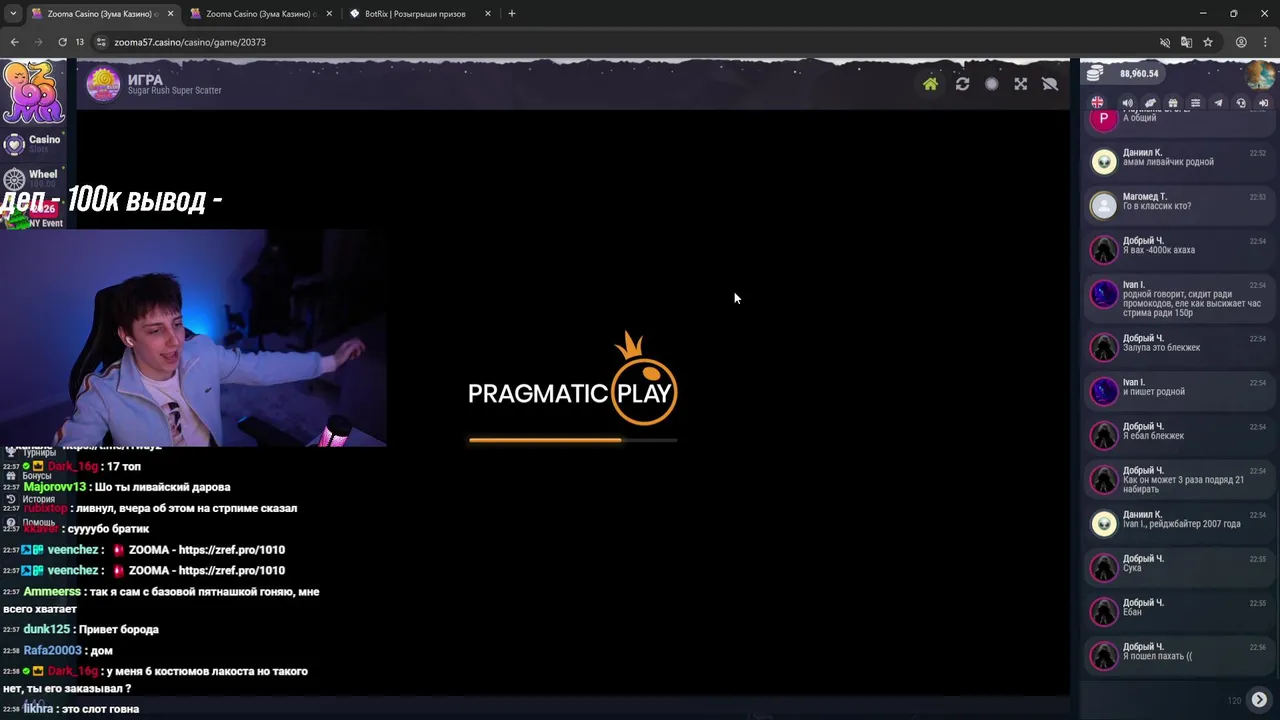Reload the page with the browser refresh button
1280x720 pixels.
[62, 42]
